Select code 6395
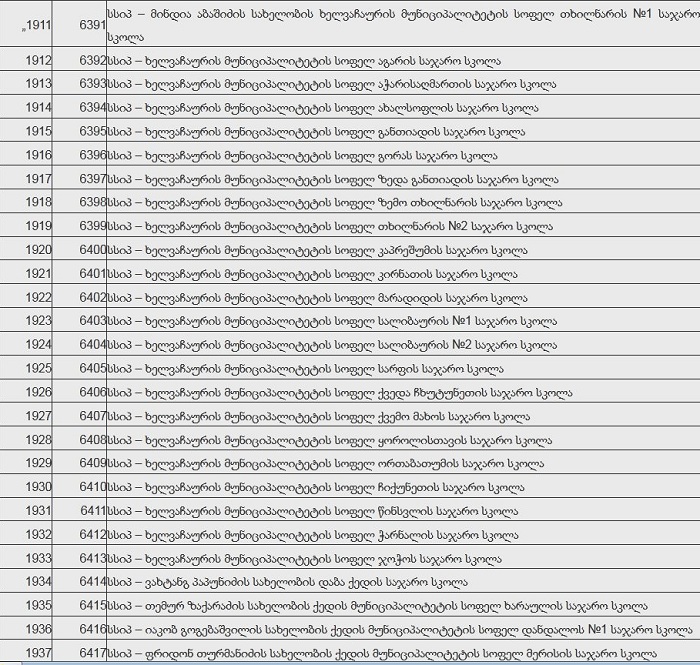Image resolution: width=700 pixels, height=665 pixels. 93,131
